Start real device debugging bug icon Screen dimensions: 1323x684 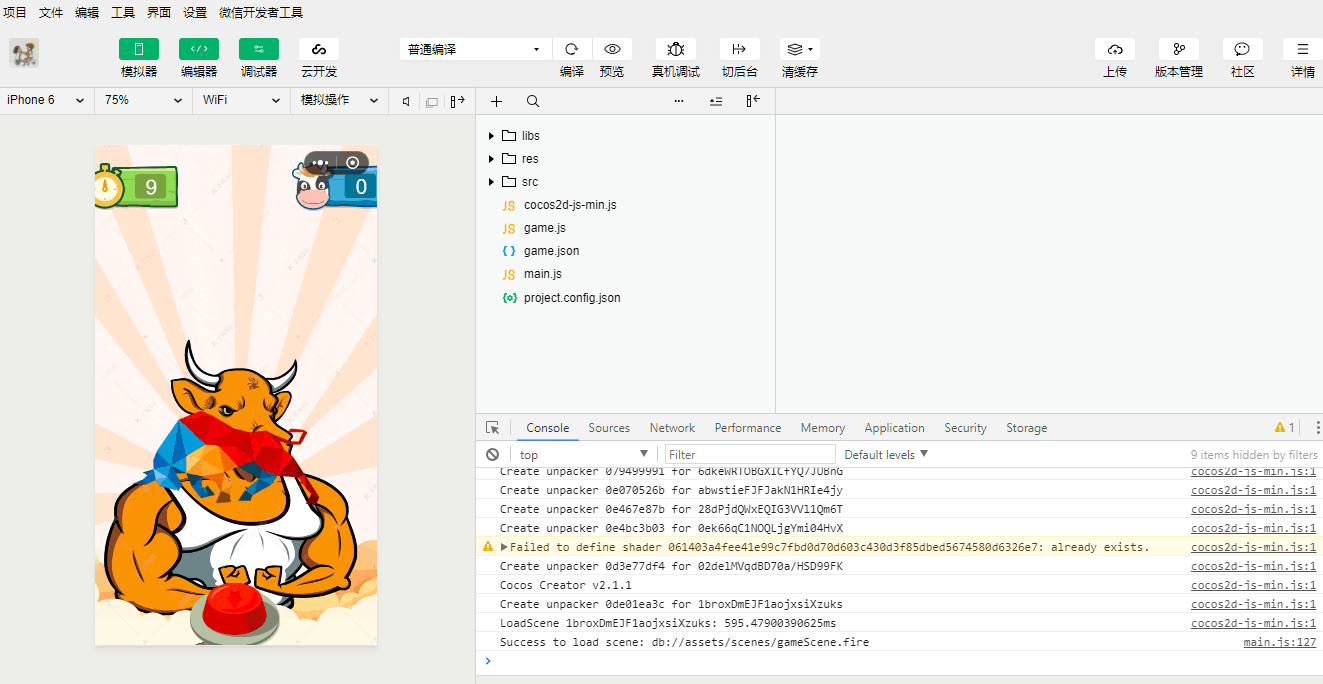676,49
